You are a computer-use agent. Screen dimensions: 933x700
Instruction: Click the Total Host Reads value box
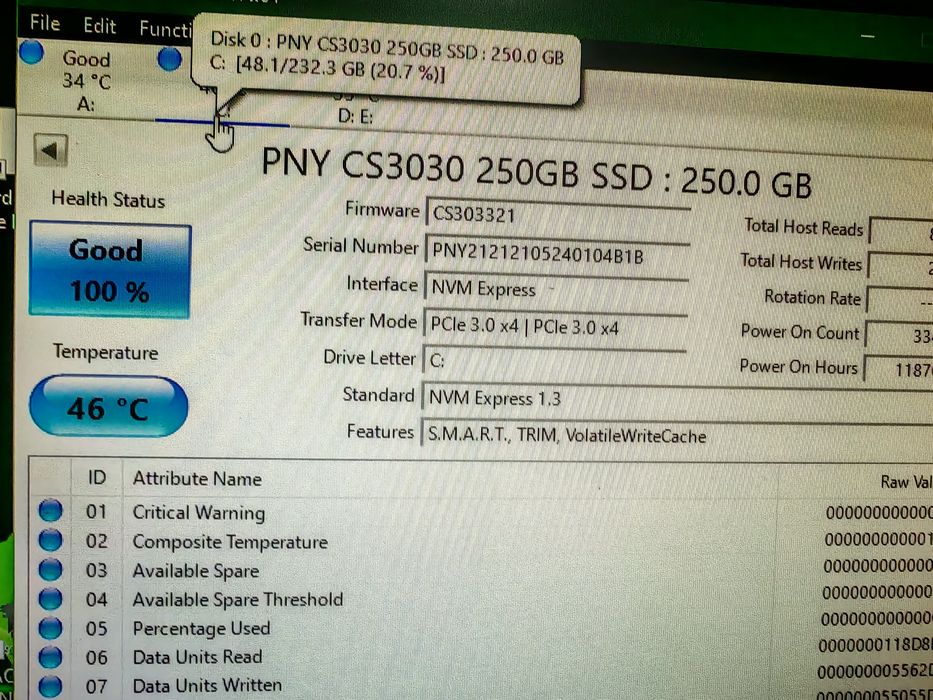[901, 232]
